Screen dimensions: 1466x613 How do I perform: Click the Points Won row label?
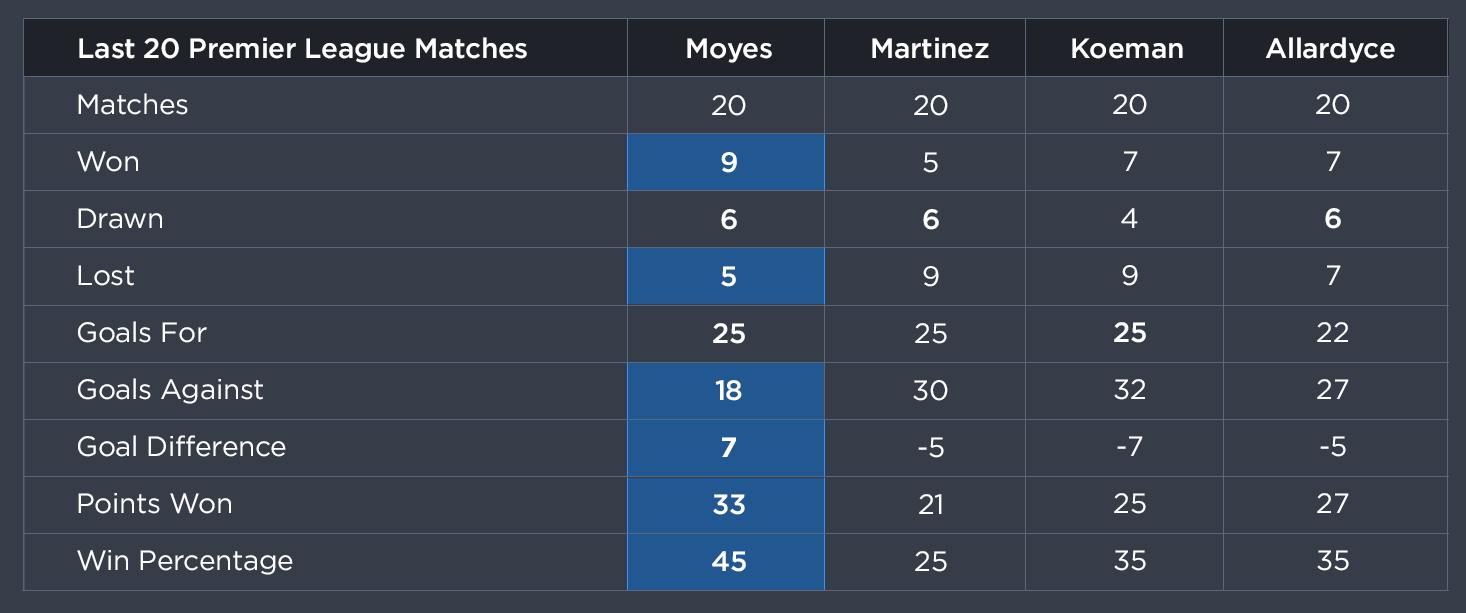(155, 504)
